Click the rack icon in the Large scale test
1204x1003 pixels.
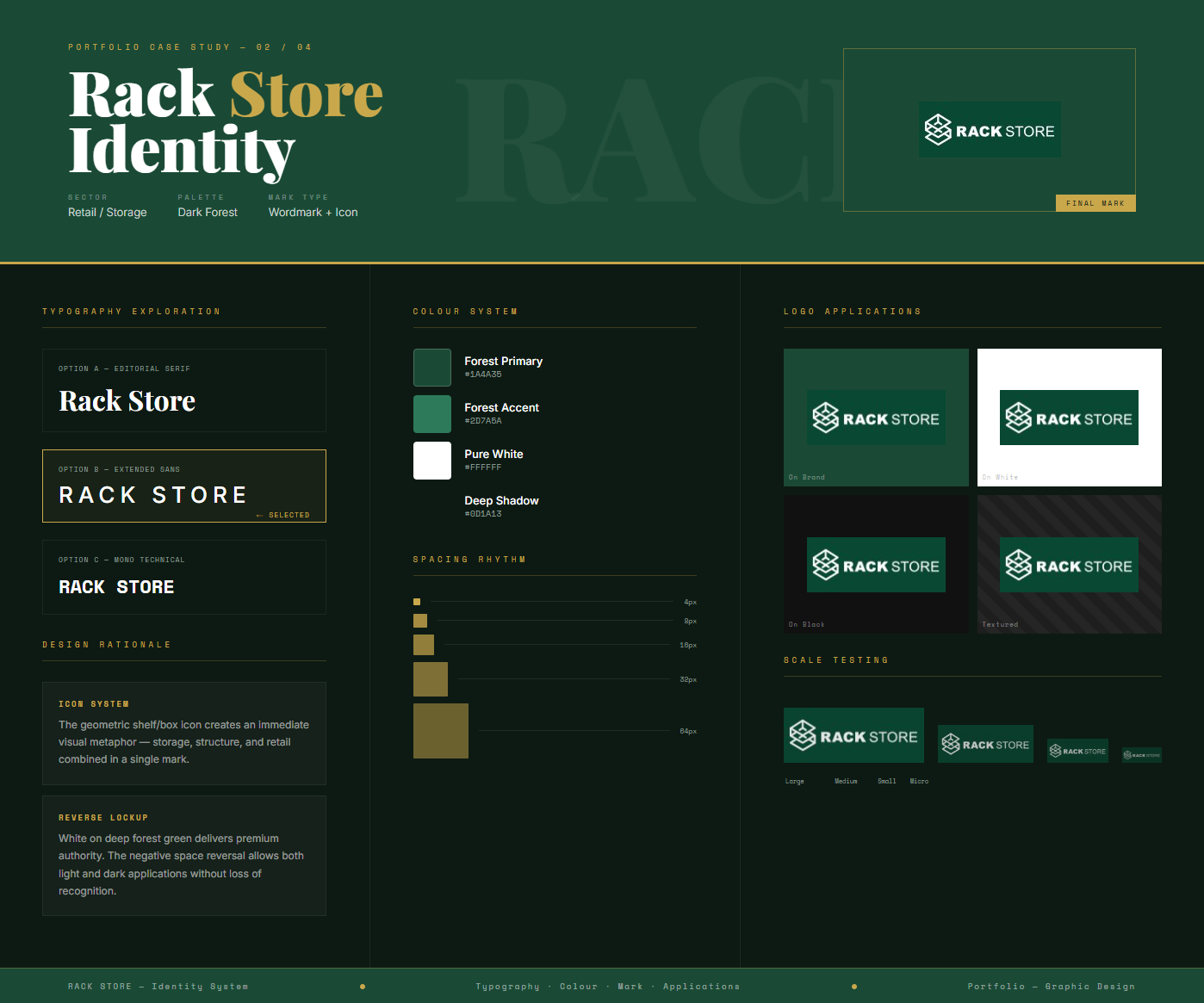(x=804, y=735)
